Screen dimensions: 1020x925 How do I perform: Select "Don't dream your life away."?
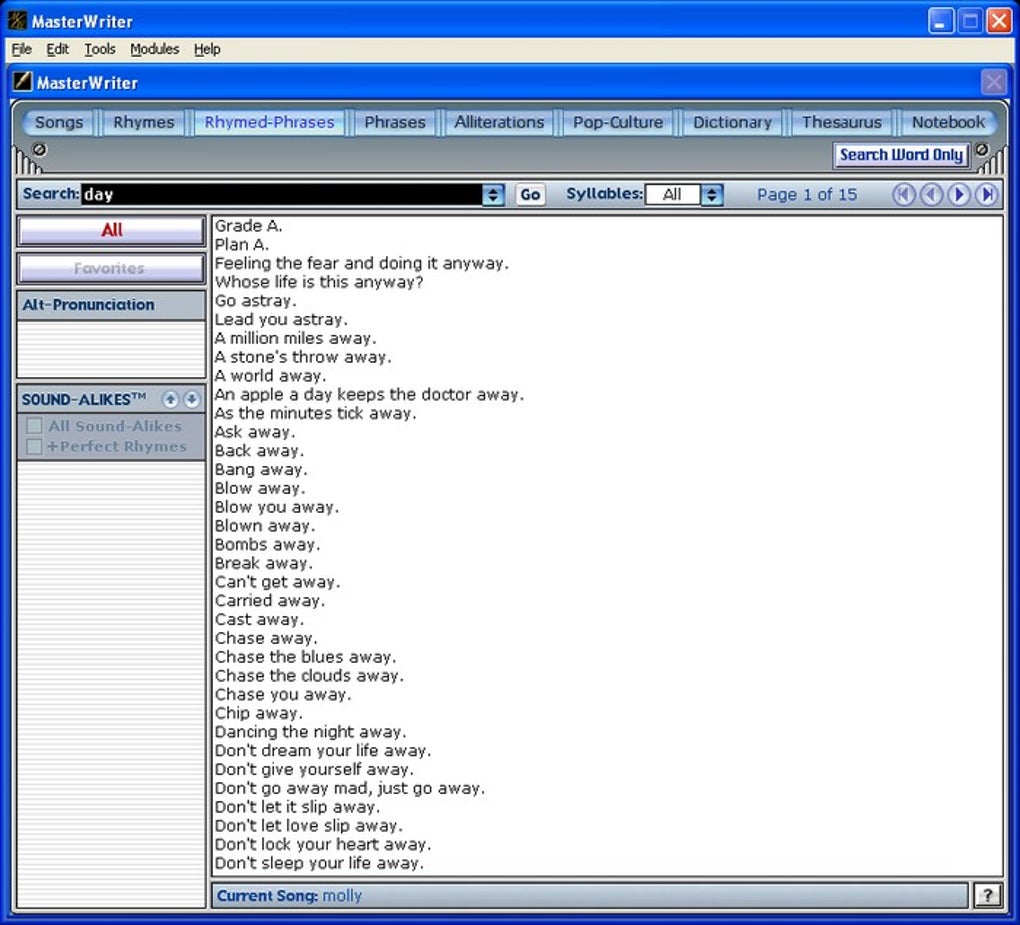tap(323, 751)
